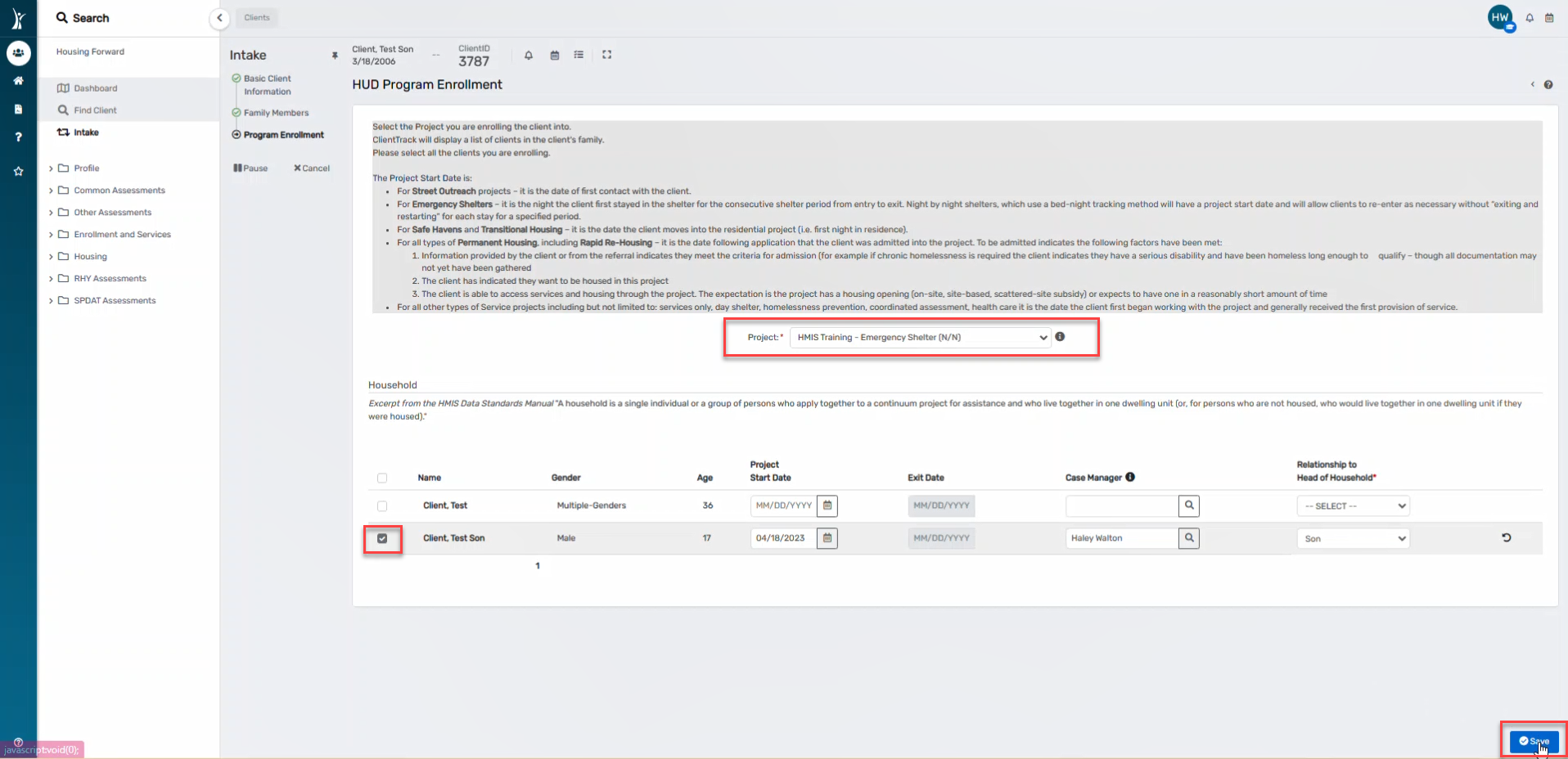1568x759 pixels.
Task: Toggle the select-all checkbox in the household table
Action: pyautogui.click(x=382, y=478)
